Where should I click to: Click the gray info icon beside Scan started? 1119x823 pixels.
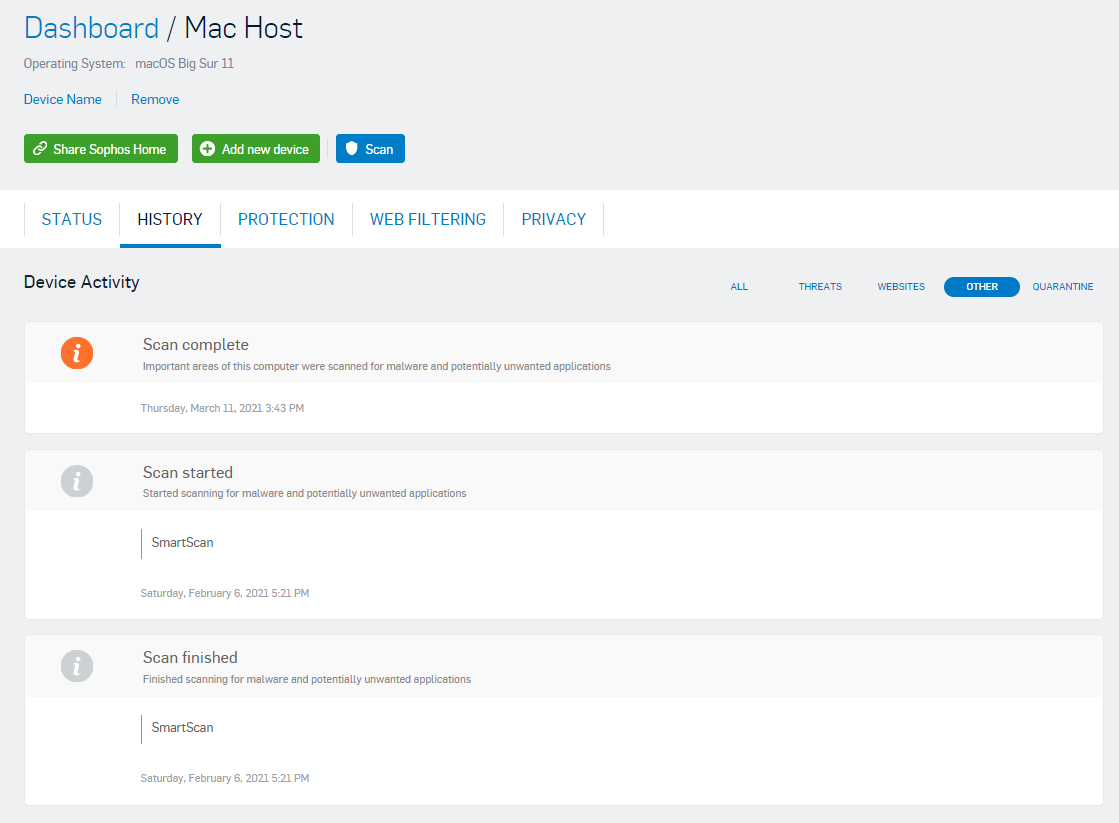[x=77, y=481]
